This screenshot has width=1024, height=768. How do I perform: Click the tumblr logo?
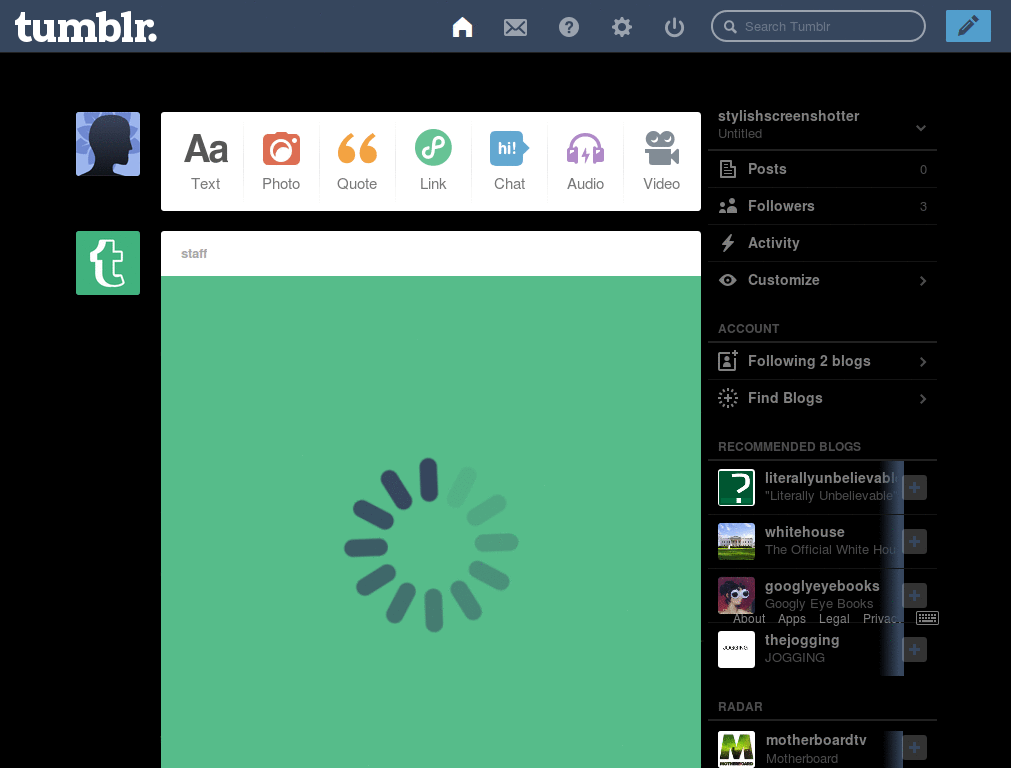[86, 27]
